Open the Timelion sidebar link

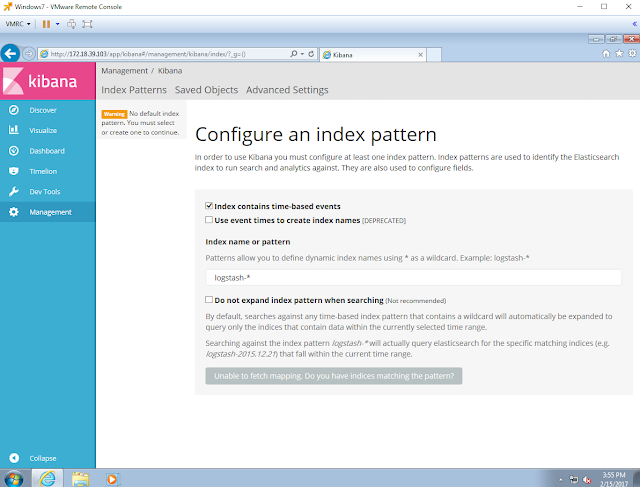(43, 171)
